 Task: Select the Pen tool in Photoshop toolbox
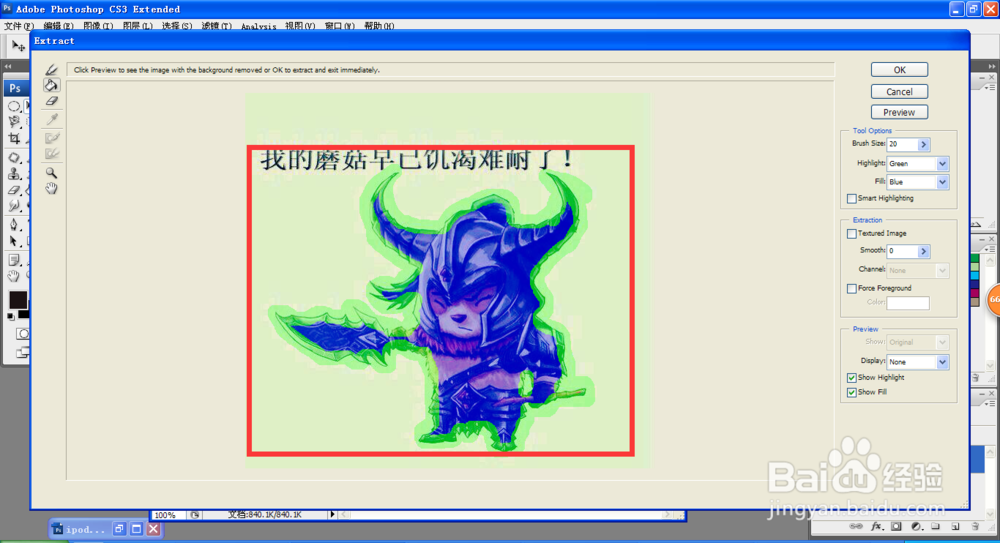click(14, 225)
